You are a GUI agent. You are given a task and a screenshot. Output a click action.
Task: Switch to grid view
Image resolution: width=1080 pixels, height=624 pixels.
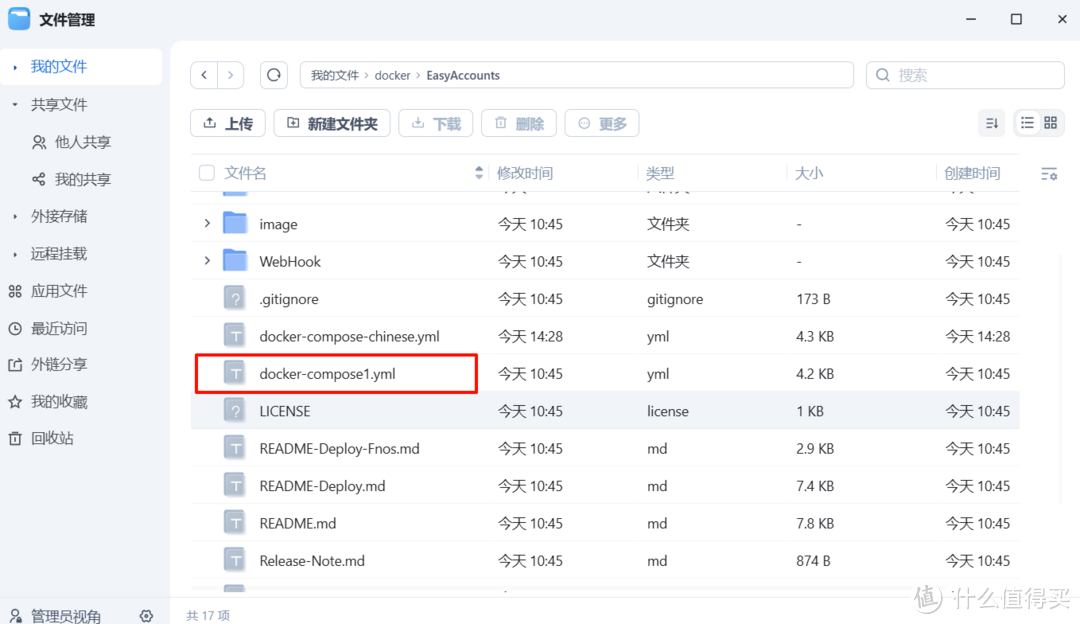click(x=1048, y=122)
